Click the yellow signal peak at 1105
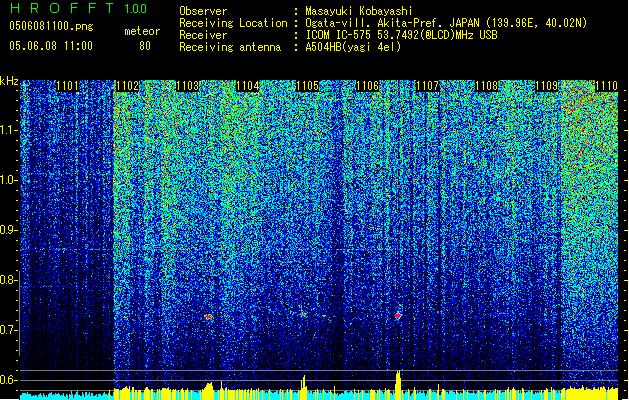Screen dimensions: 629x400 click(304, 386)
